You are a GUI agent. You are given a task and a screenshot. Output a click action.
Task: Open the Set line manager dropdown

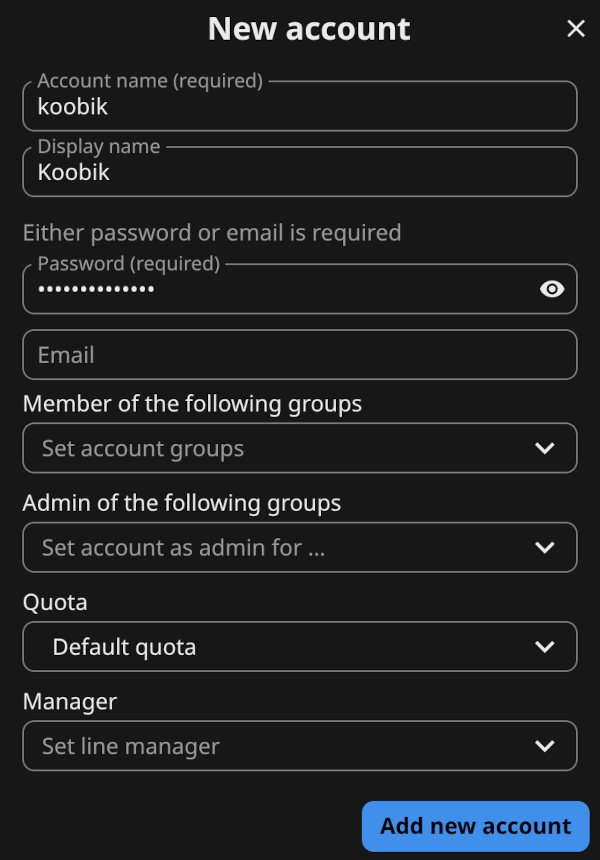pos(299,746)
